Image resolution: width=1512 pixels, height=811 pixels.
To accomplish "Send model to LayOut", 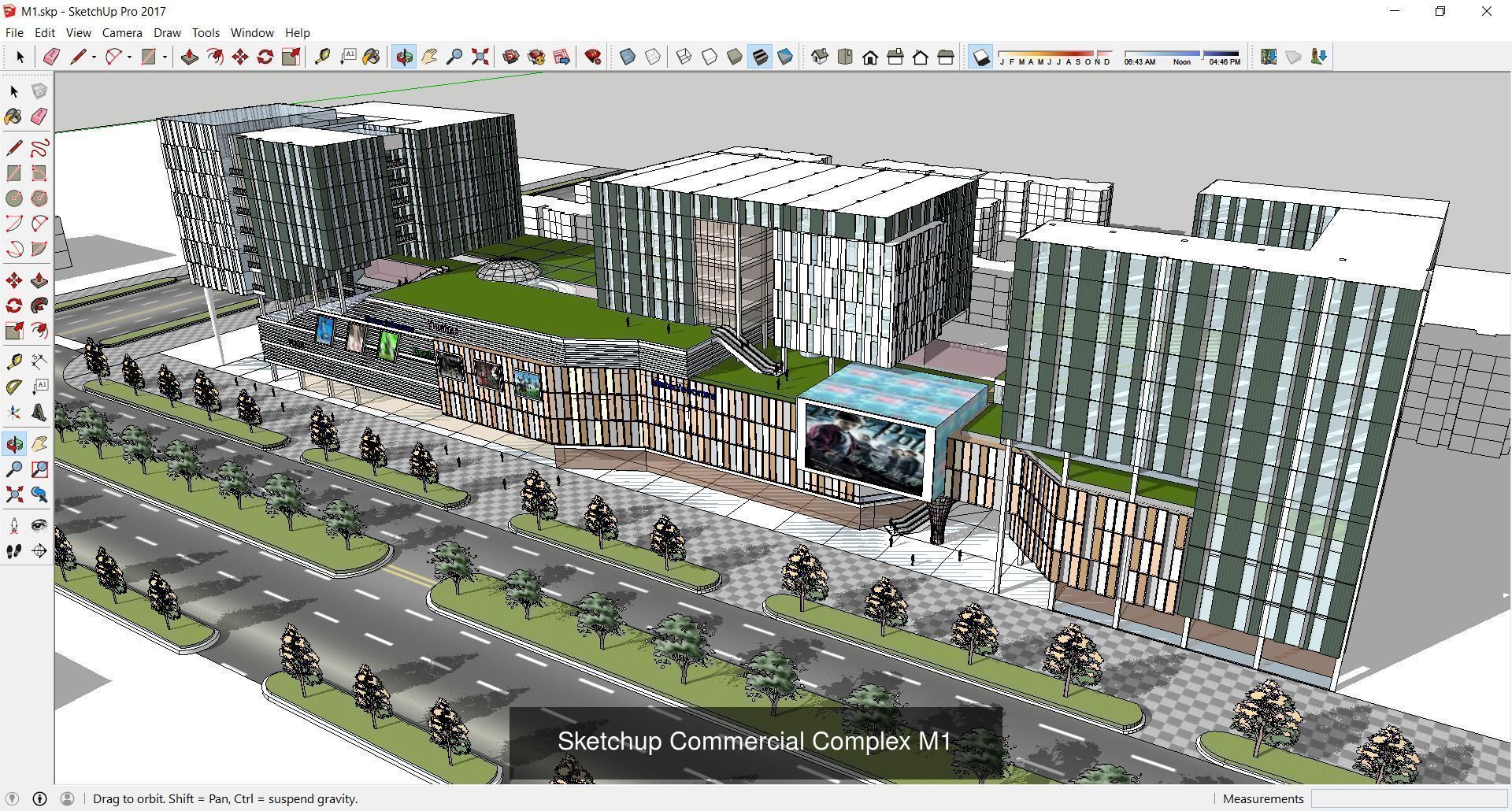I will pyautogui.click(x=561, y=57).
